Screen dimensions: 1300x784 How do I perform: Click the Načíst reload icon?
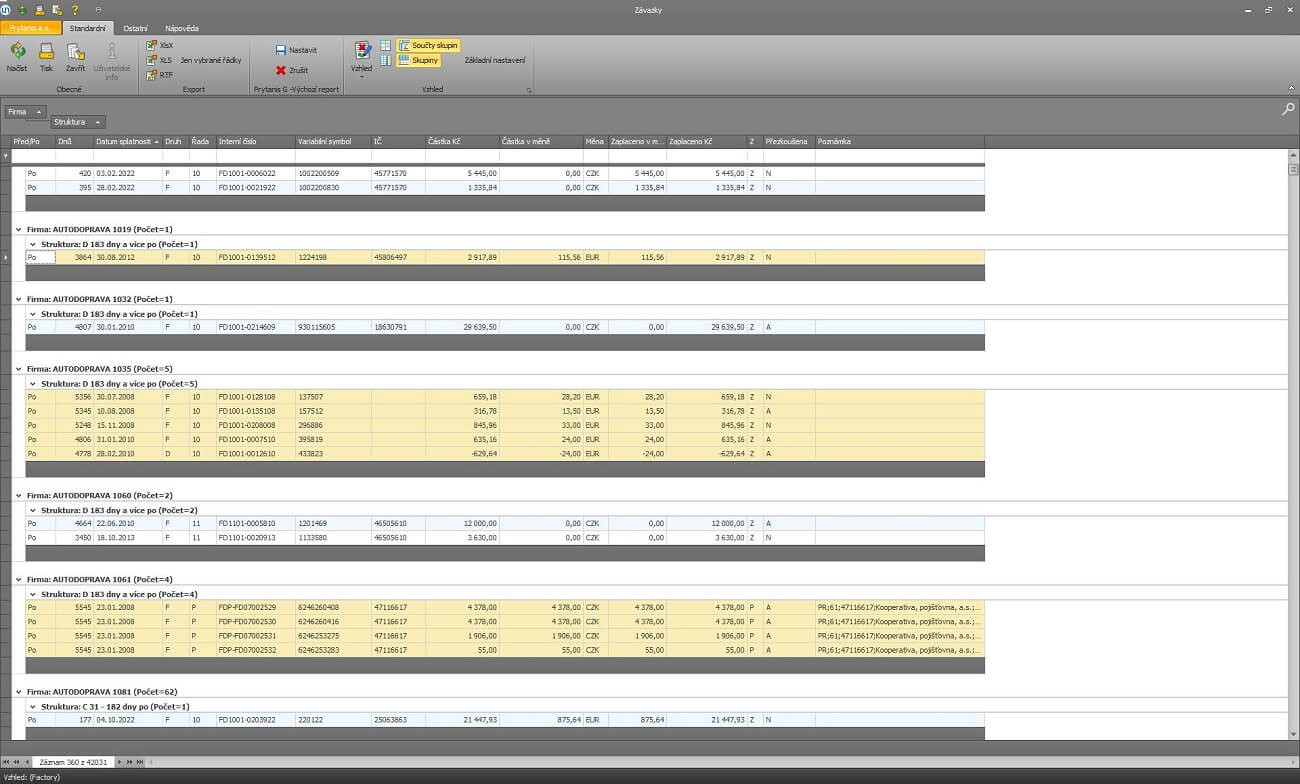17,51
